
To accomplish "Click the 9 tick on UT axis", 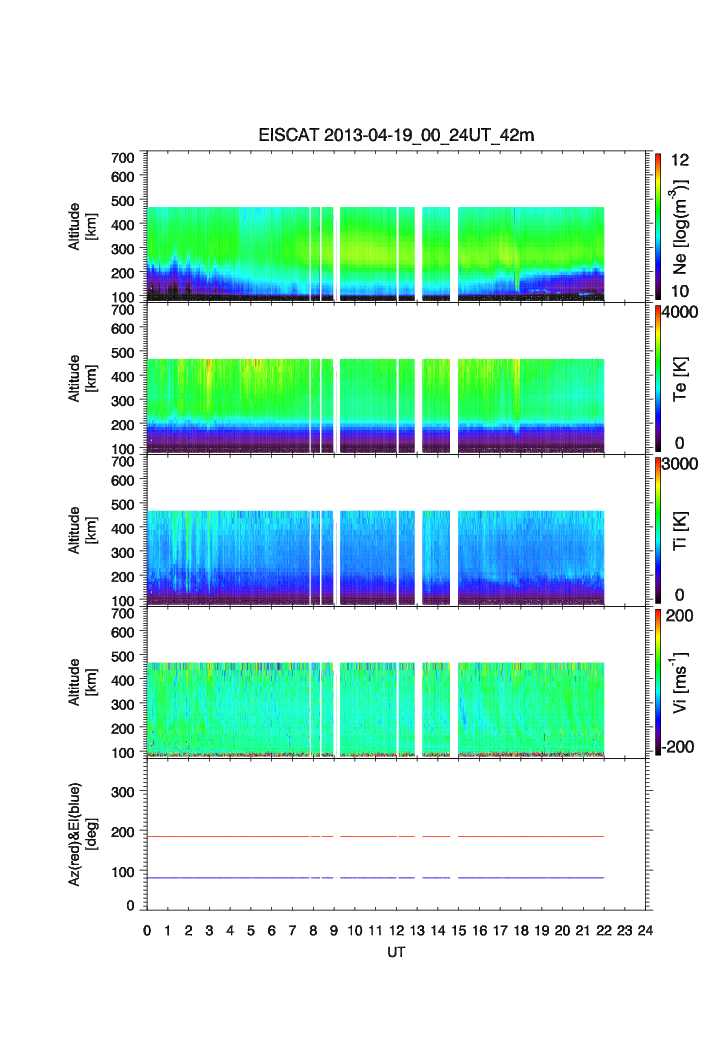I will (334, 931).
